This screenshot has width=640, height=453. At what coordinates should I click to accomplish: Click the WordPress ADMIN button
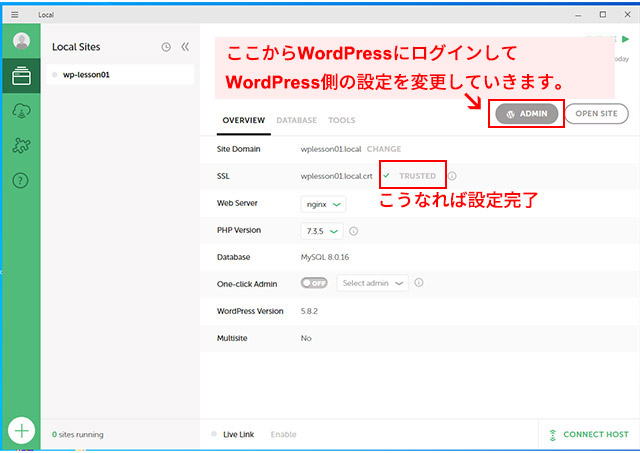527,114
